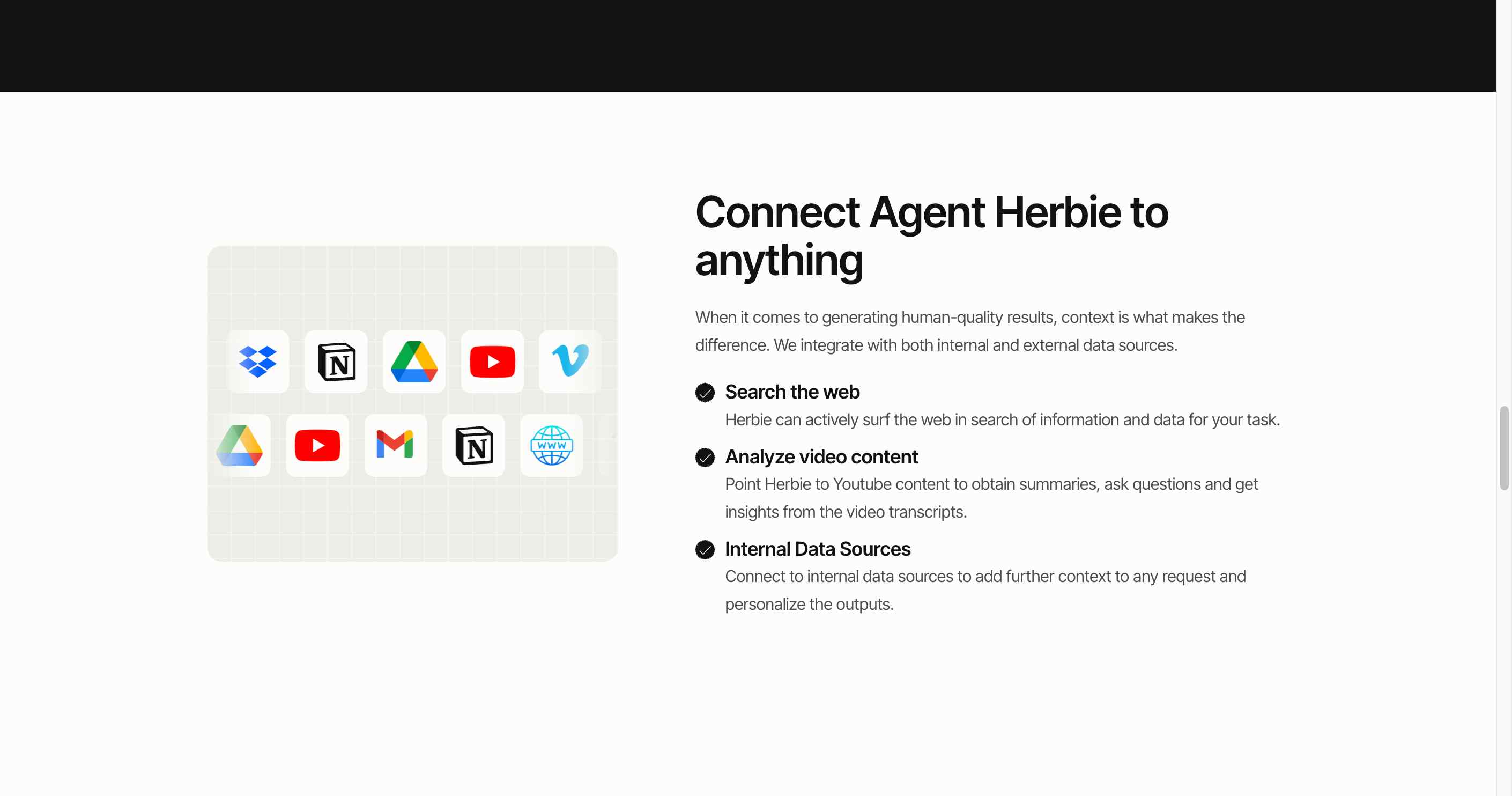Click the WWW globe icon
1512x796 pixels.
click(x=552, y=446)
